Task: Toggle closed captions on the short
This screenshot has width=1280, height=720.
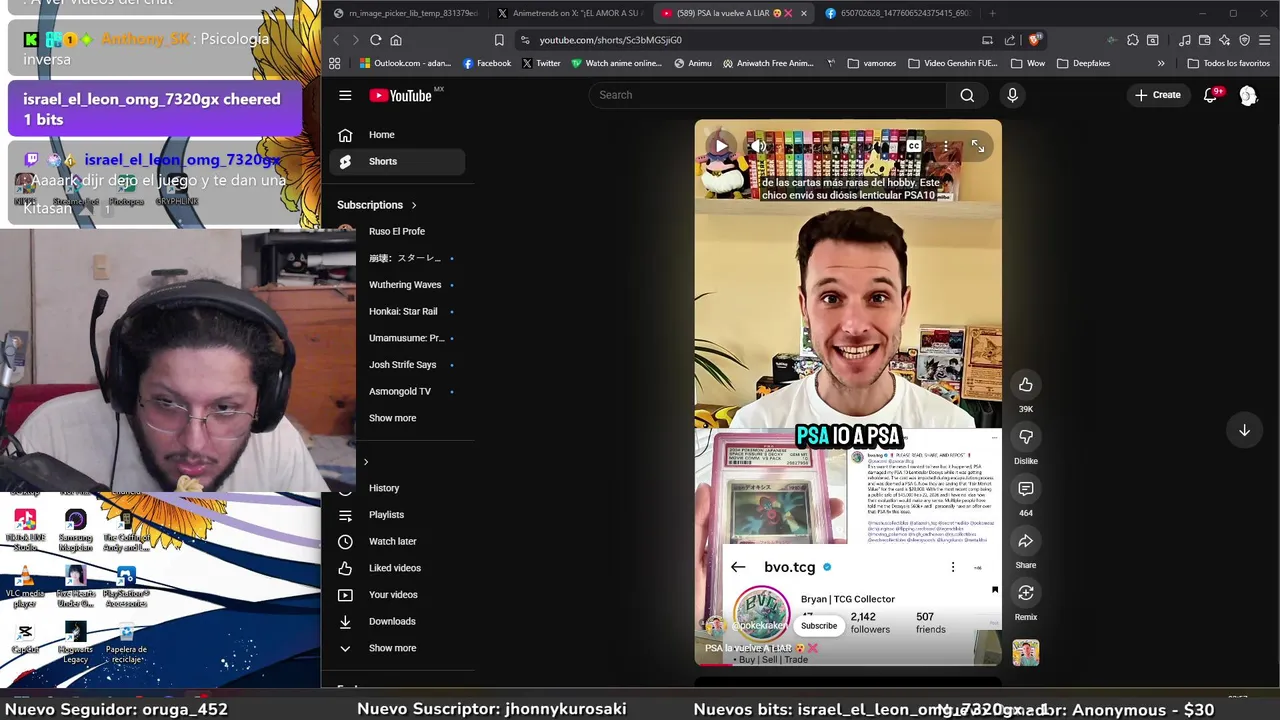Action: pyautogui.click(x=913, y=146)
